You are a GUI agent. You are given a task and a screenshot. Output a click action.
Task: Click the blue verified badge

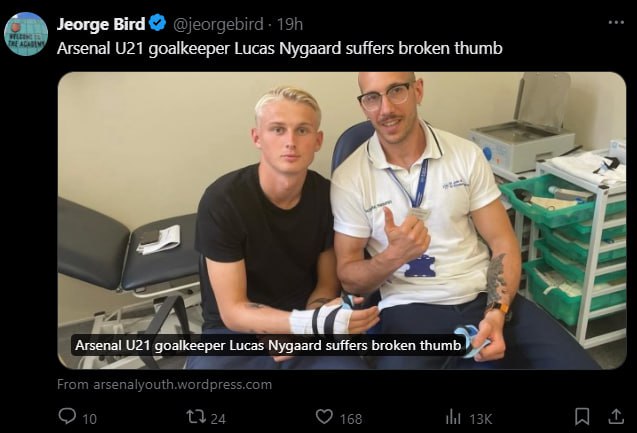coord(158,23)
